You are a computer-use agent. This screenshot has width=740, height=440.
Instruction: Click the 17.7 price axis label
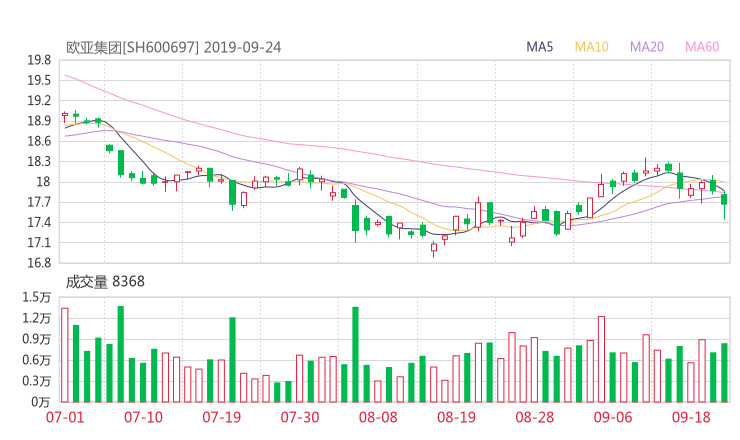pos(39,203)
